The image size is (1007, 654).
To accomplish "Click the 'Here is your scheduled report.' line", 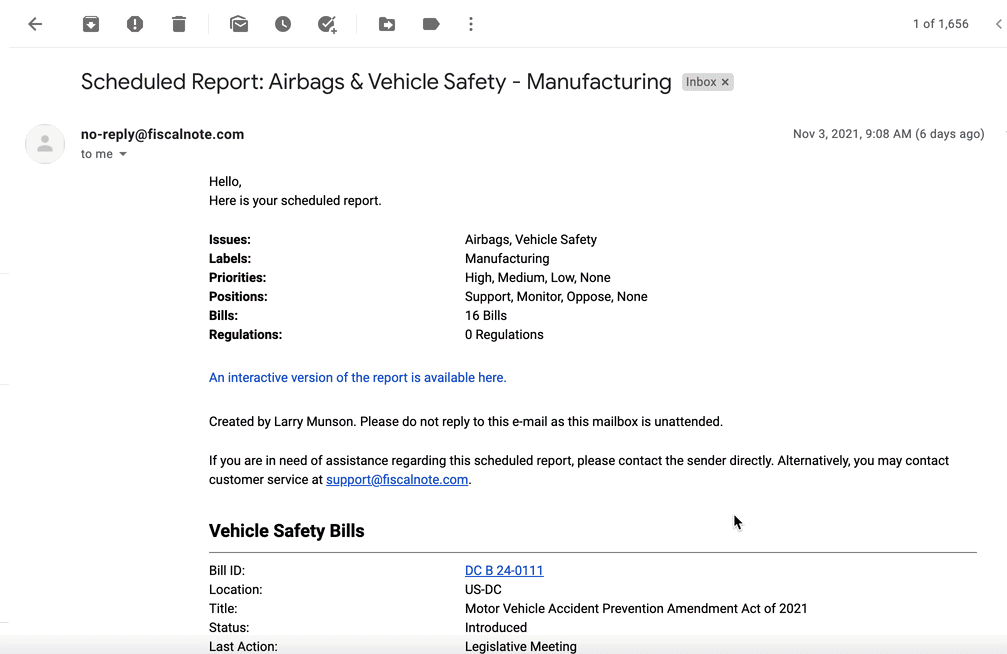I will [x=295, y=200].
